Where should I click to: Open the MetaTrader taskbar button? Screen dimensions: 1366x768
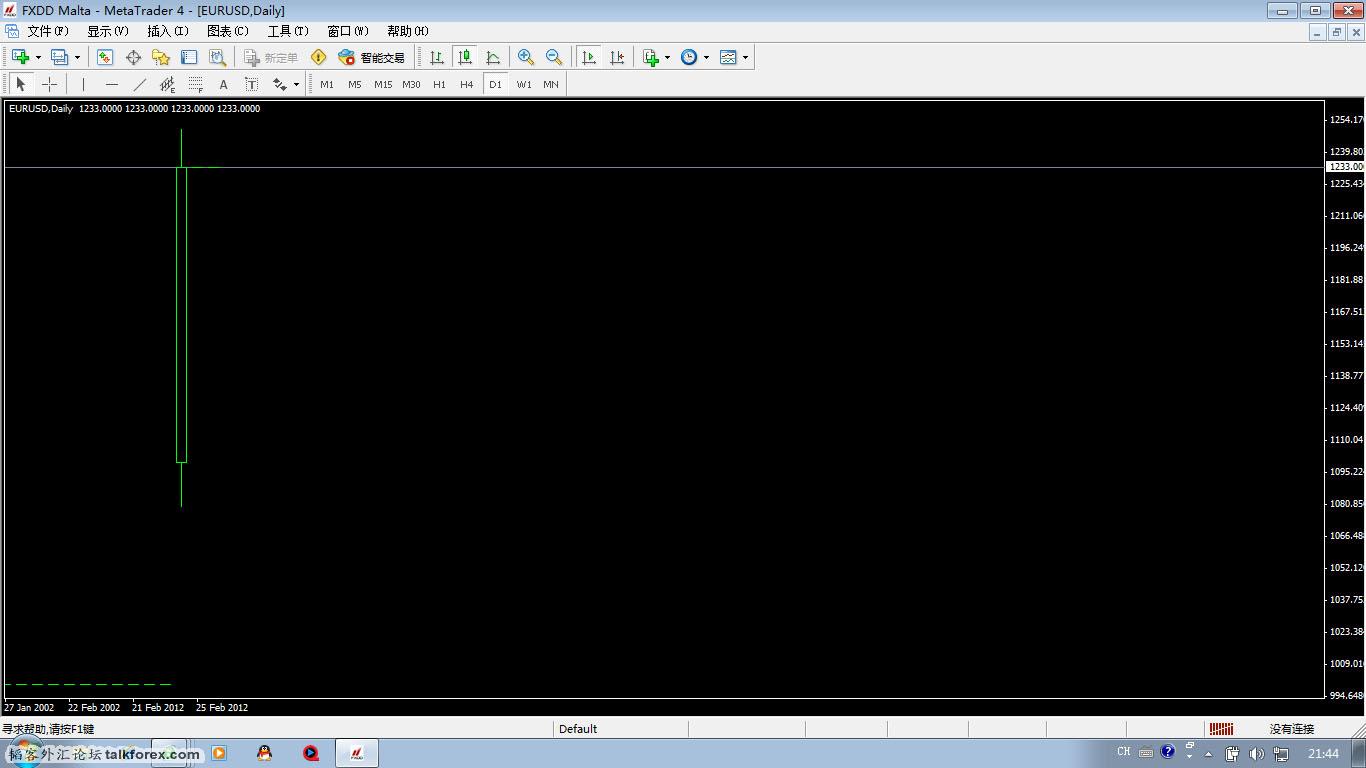coord(357,753)
